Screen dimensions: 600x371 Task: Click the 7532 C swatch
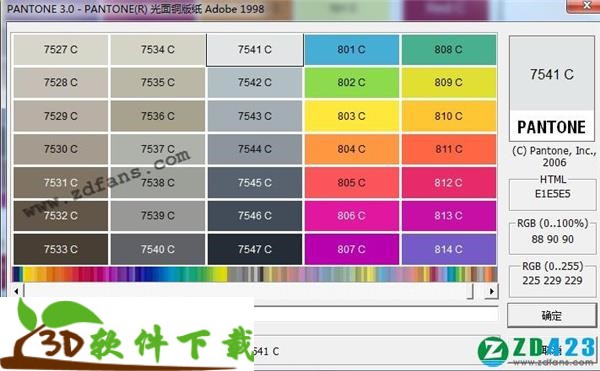[60, 216]
